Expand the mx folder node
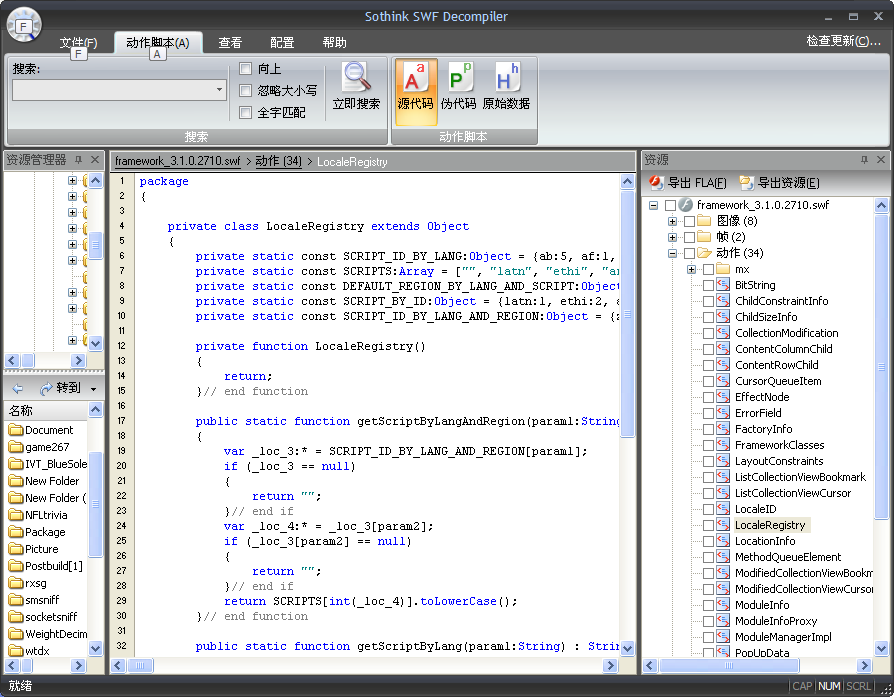894x697 pixels. [692, 269]
